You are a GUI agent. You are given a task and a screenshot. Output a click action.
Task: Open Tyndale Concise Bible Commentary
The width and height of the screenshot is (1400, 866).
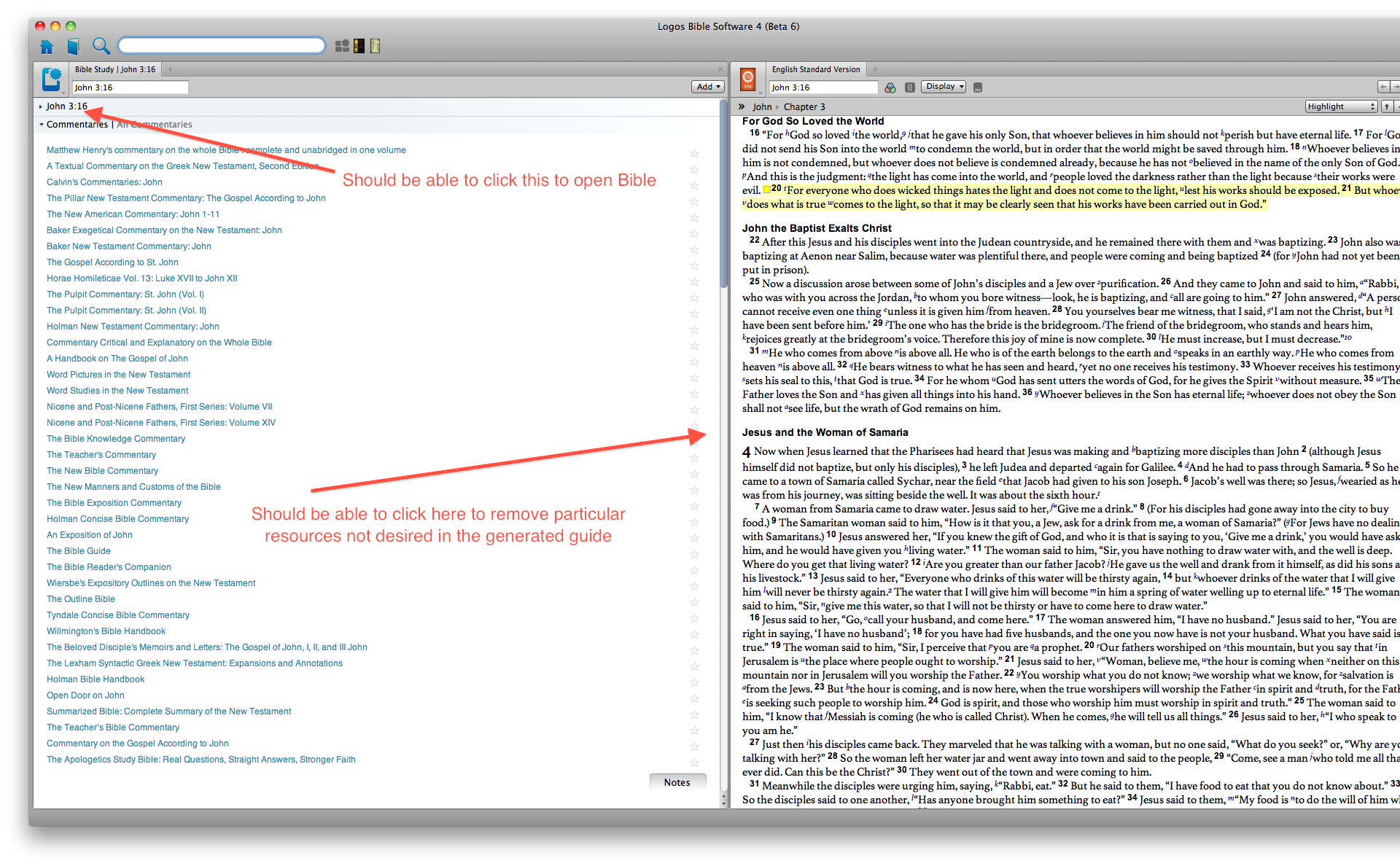point(118,615)
